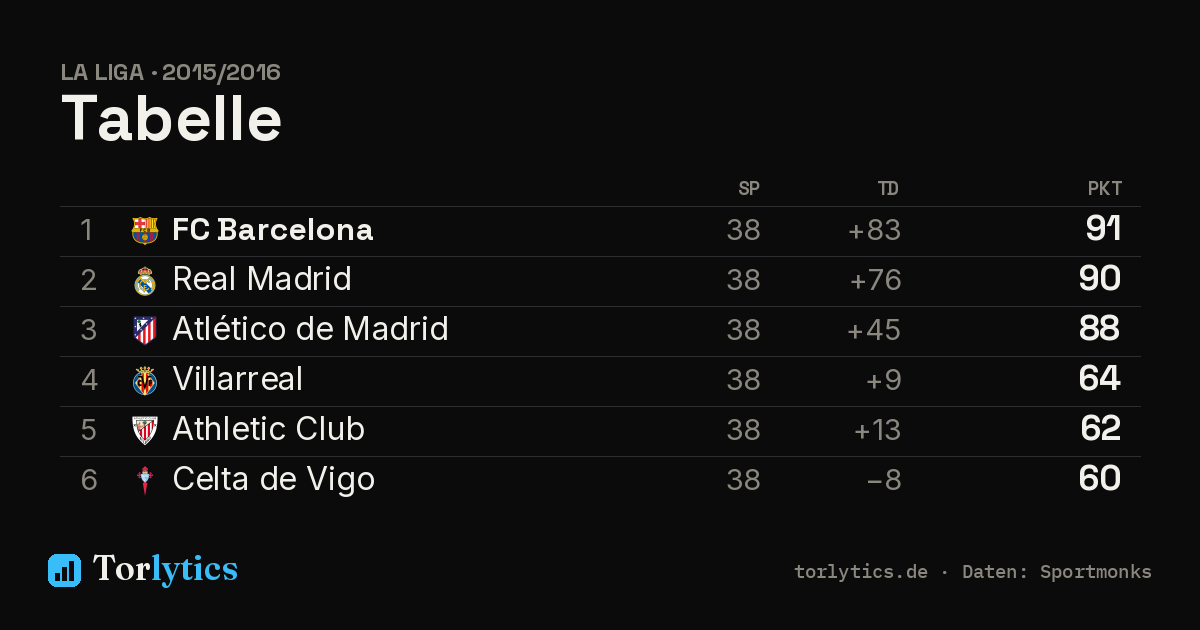Click the Real Madrid crest icon
The width and height of the screenshot is (1200, 630).
click(145, 281)
